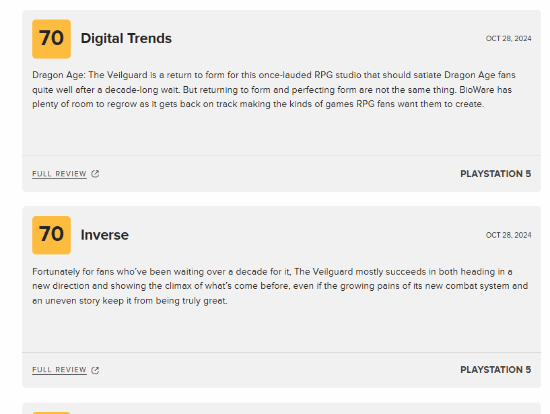Open the Digital Trends full review link
This screenshot has width=550, height=414.
pyautogui.click(x=59, y=174)
